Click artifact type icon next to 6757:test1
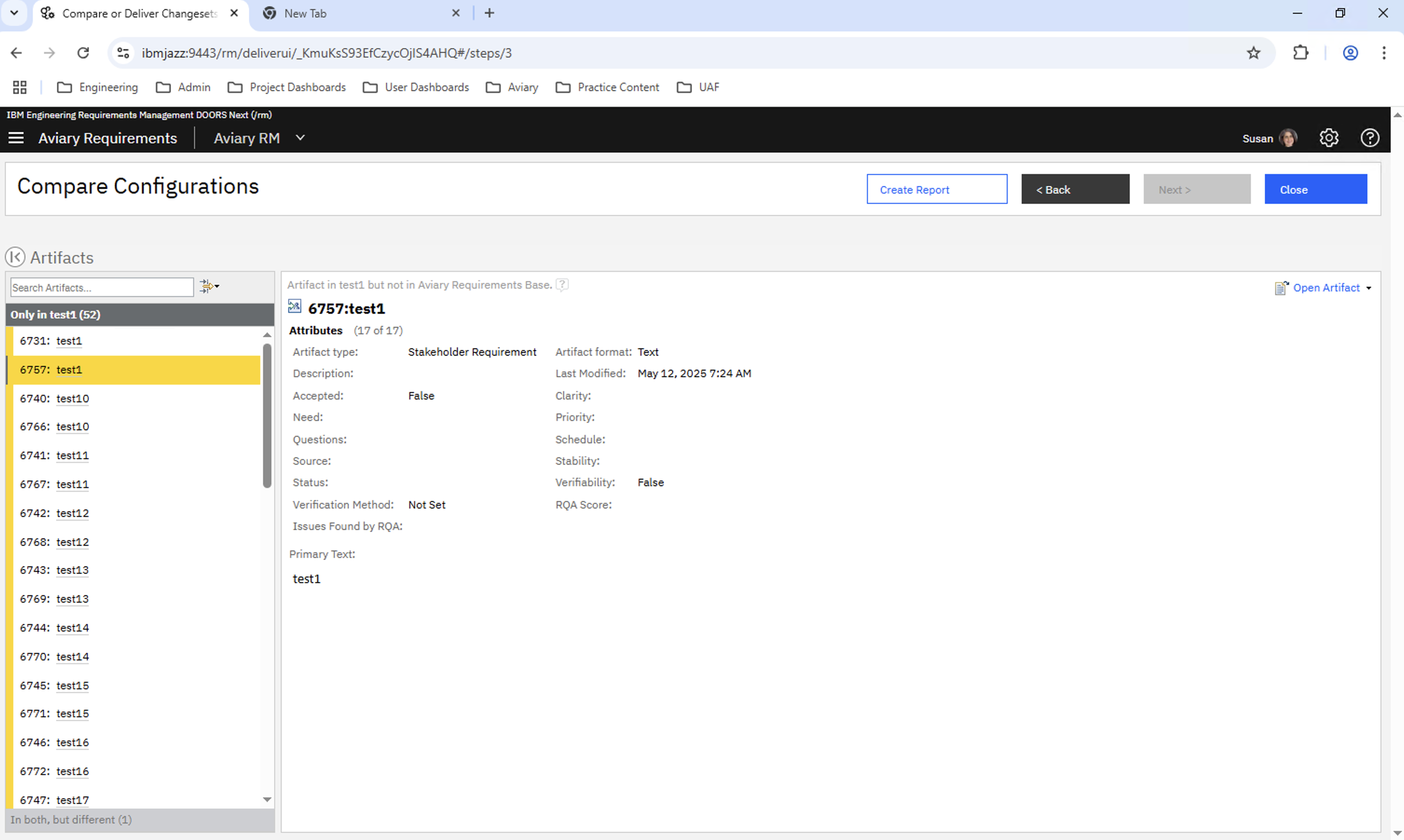This screenshot has width=1404, height=840. [294, 307]
